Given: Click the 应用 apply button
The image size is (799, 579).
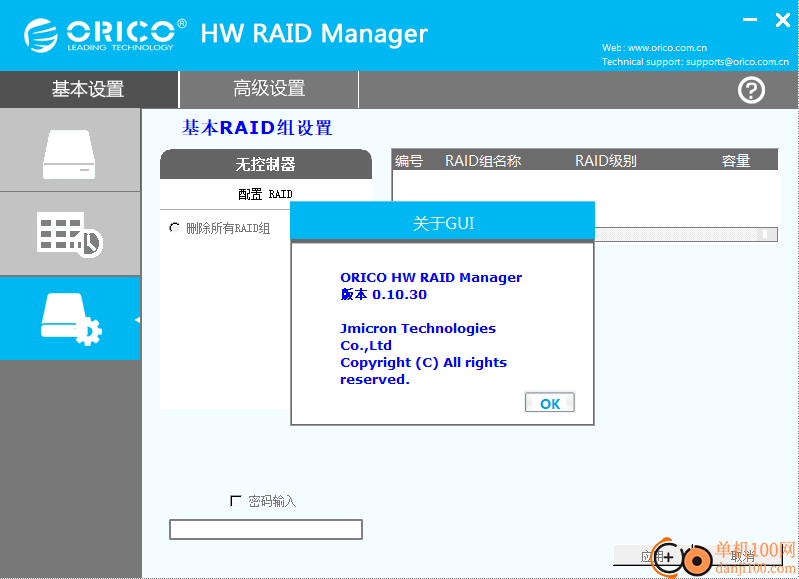Looking at the screenshot, I should (x=652, y=556).
